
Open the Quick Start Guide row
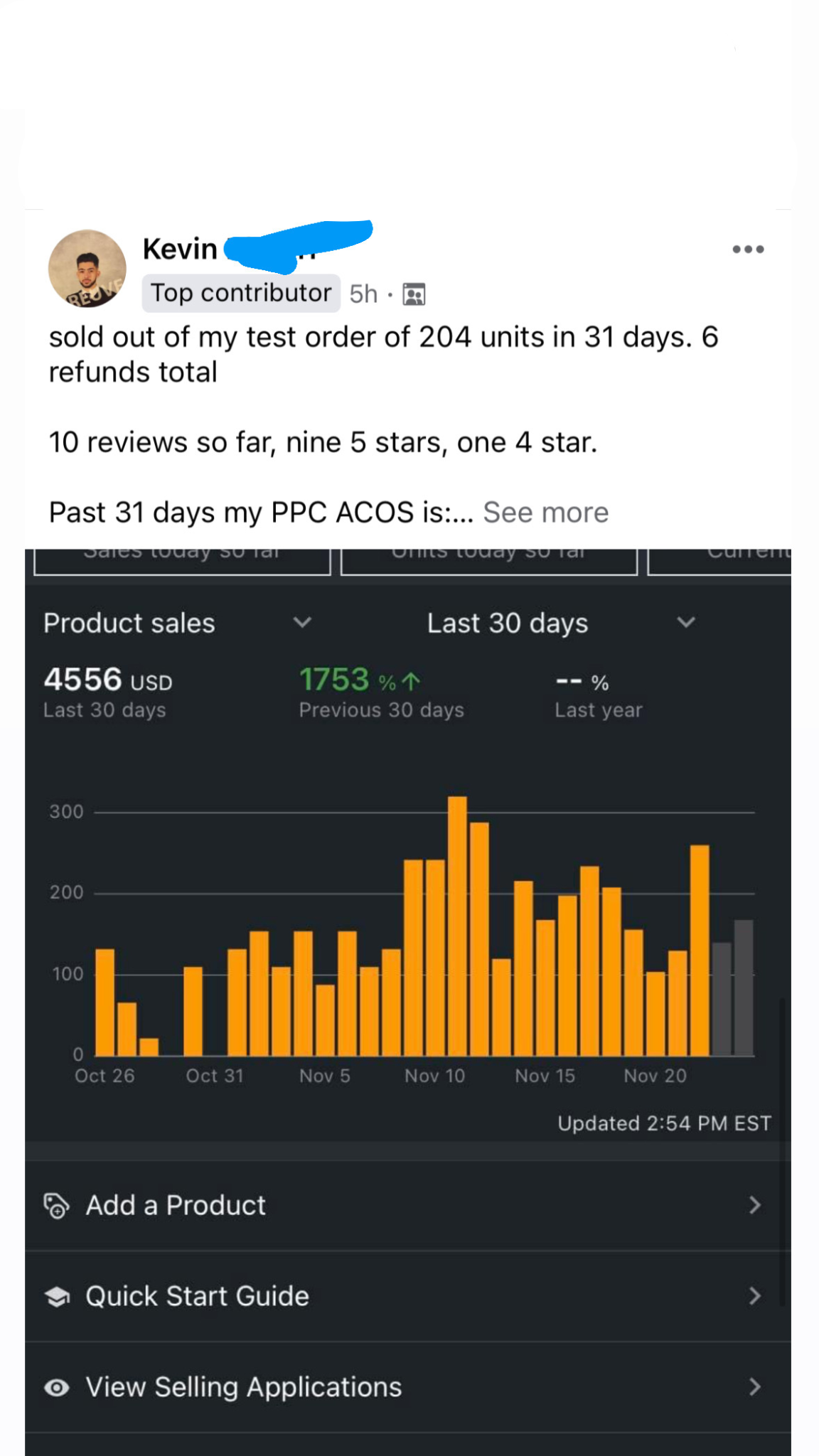(196, 1295)
